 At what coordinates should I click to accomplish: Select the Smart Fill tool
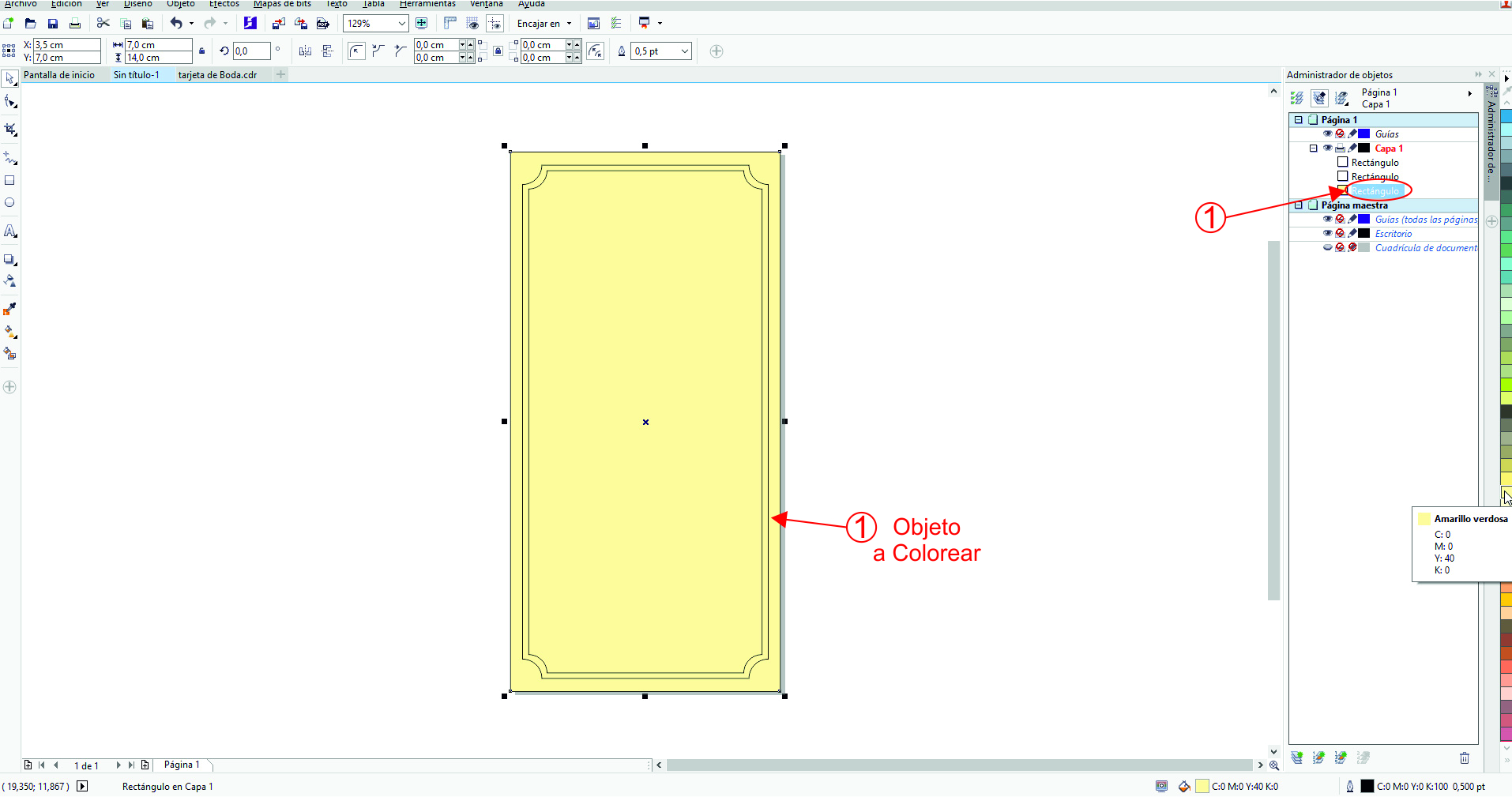tap(9, 354)
